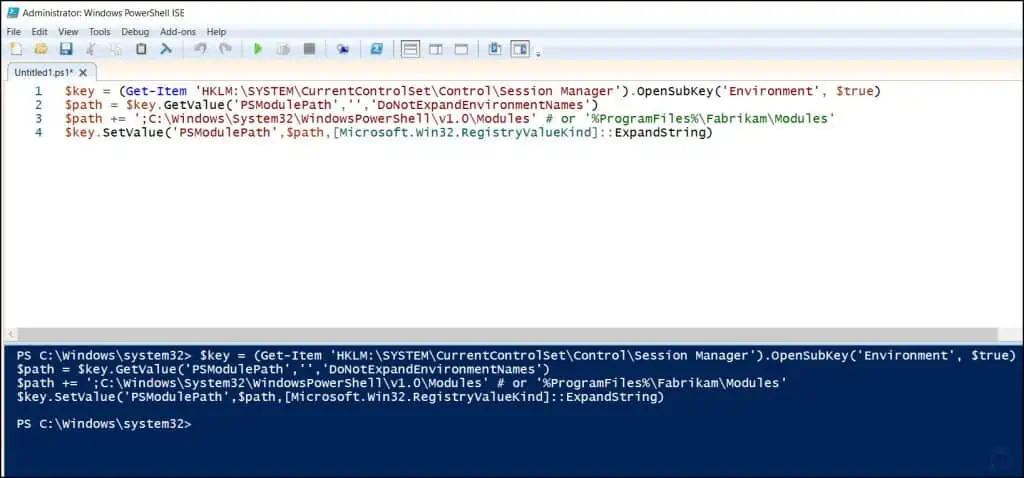The image size is (1024, 478).
Task: Open the Tools menu
Action: coord(100,31)
